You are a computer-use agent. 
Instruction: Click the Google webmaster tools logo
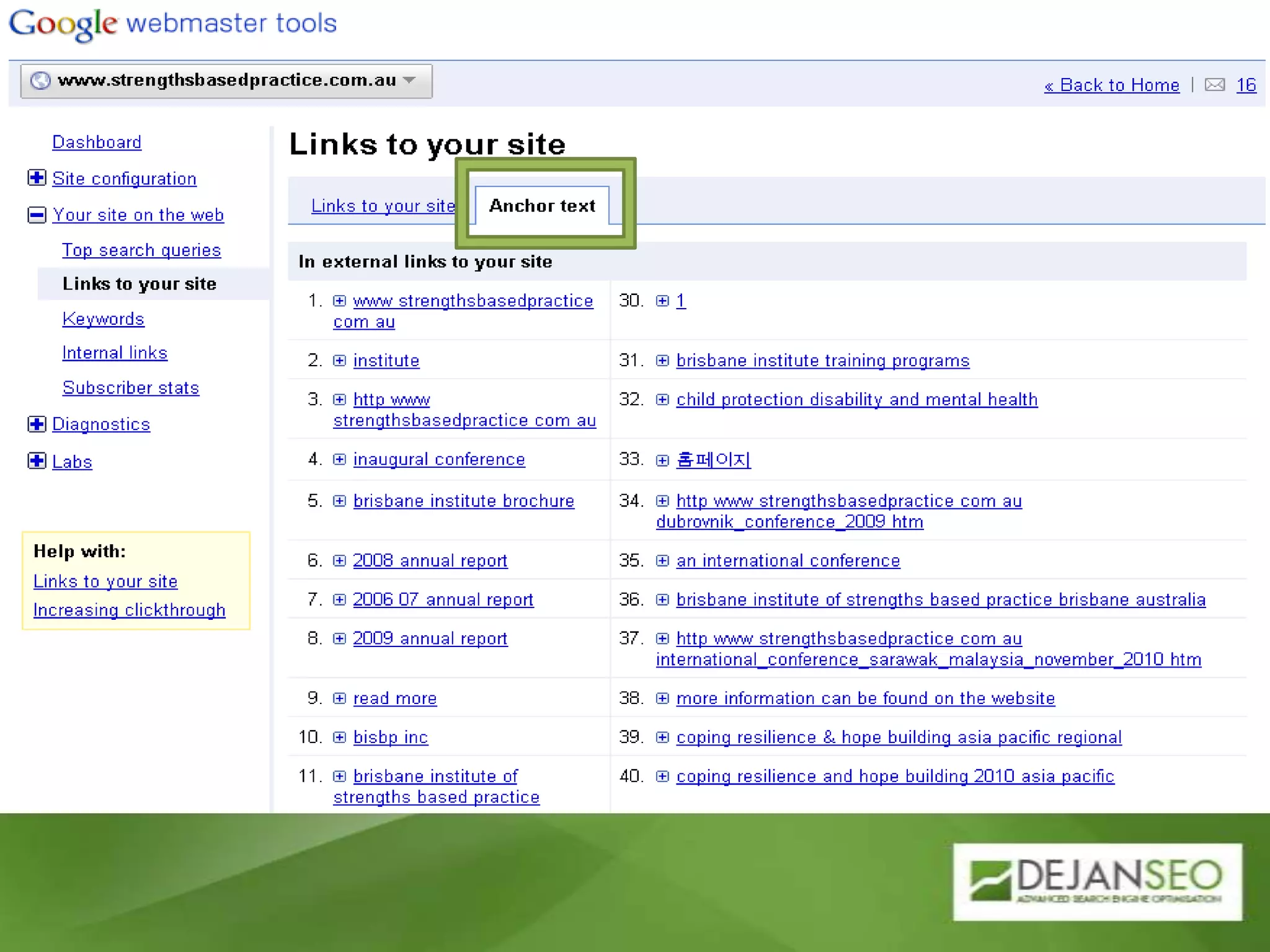pos(172,24)
